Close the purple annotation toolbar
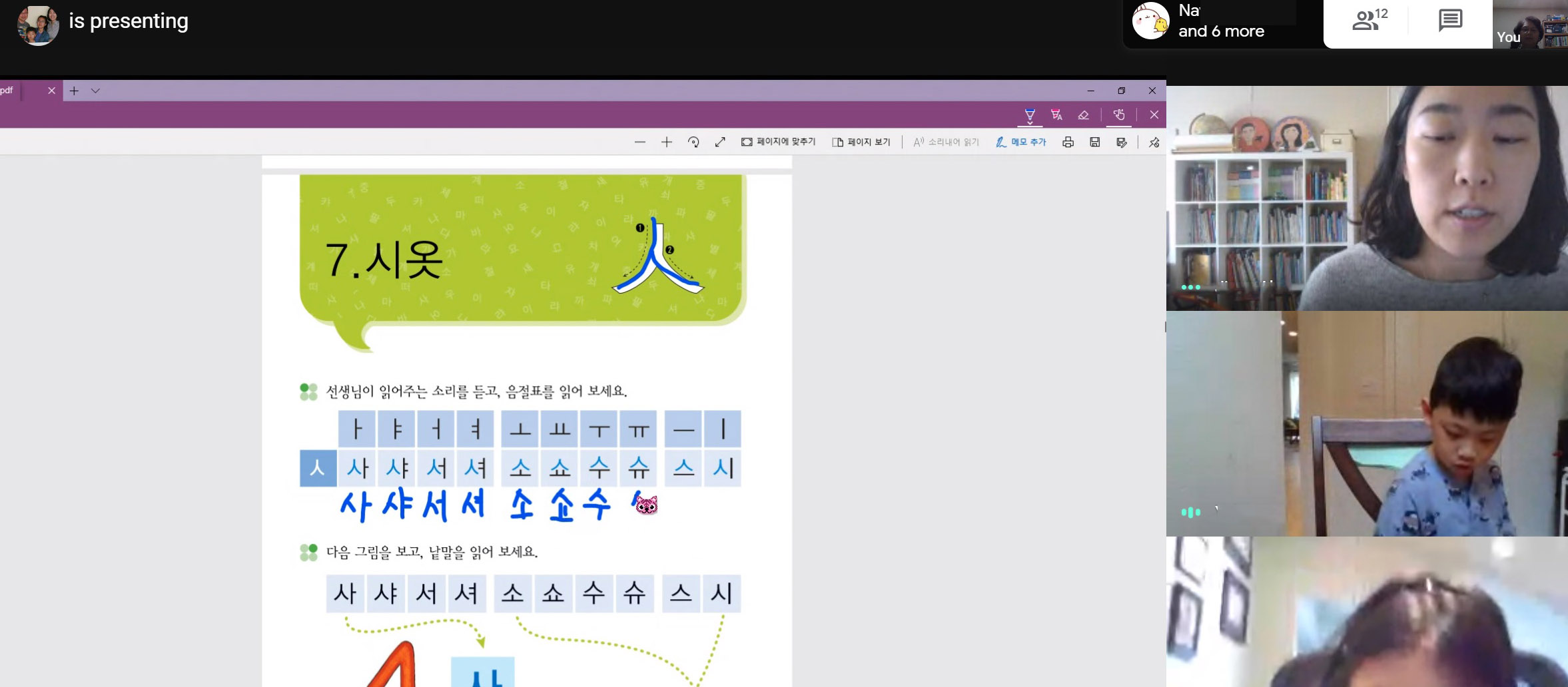Viewport: 1568px width, 687px height. pos(1154,115)
